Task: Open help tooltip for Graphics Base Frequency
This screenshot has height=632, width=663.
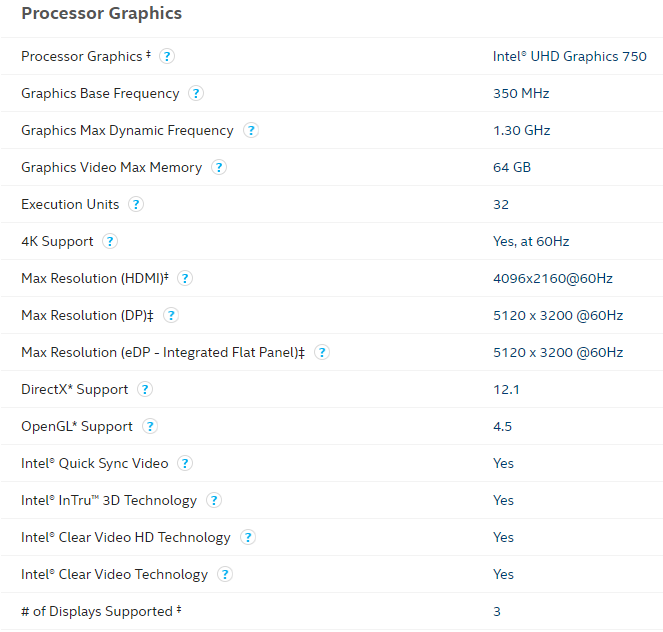Action: point(196,93)
